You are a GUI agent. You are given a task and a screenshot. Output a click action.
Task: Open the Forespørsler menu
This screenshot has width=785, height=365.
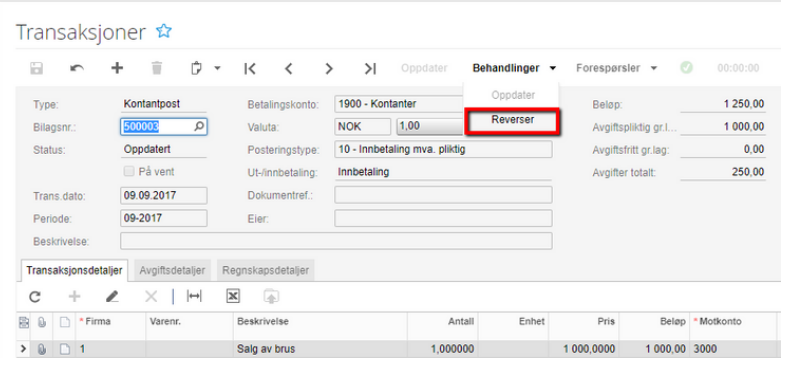click(616, 68)
